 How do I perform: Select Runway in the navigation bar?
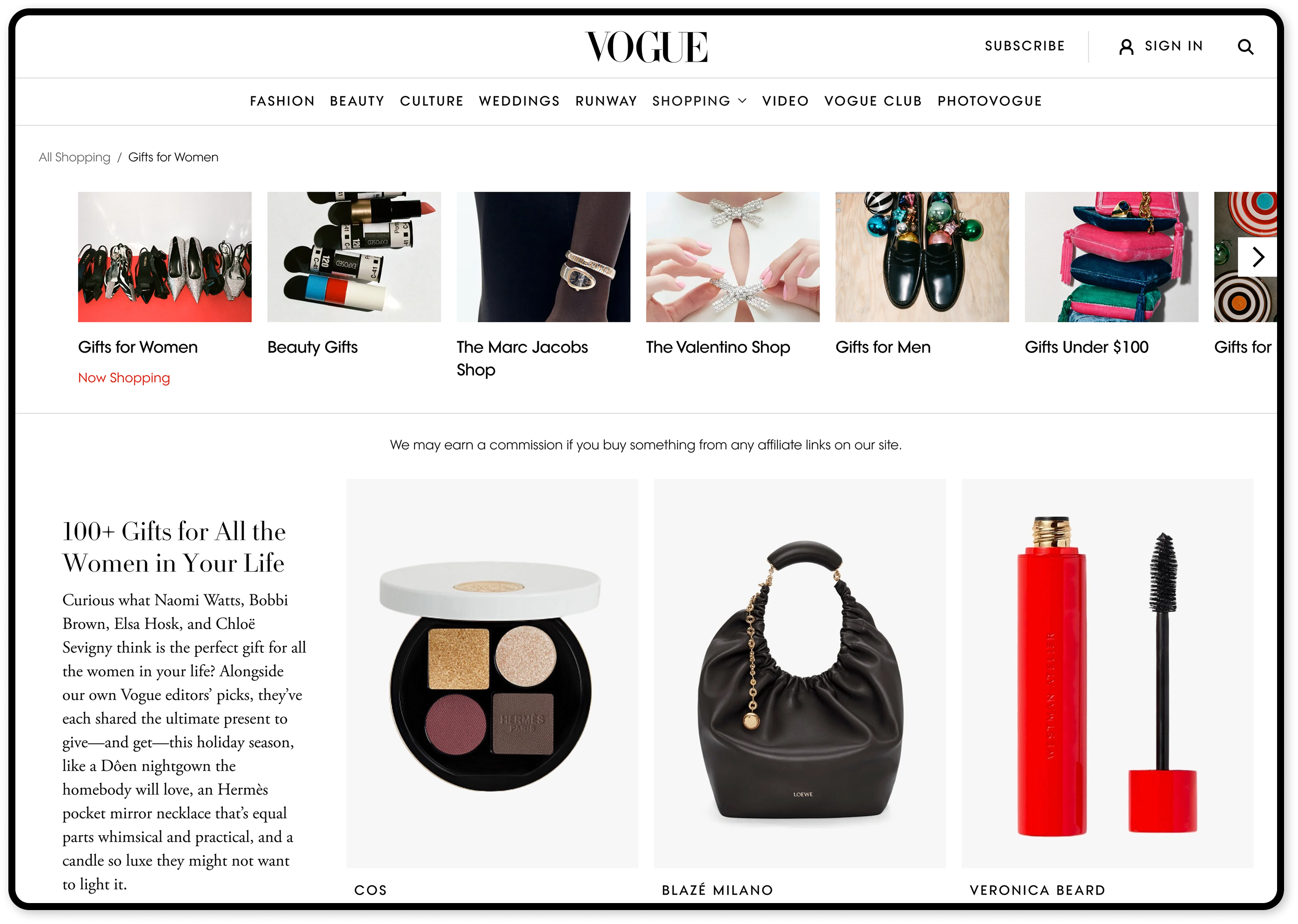(606, 101)
